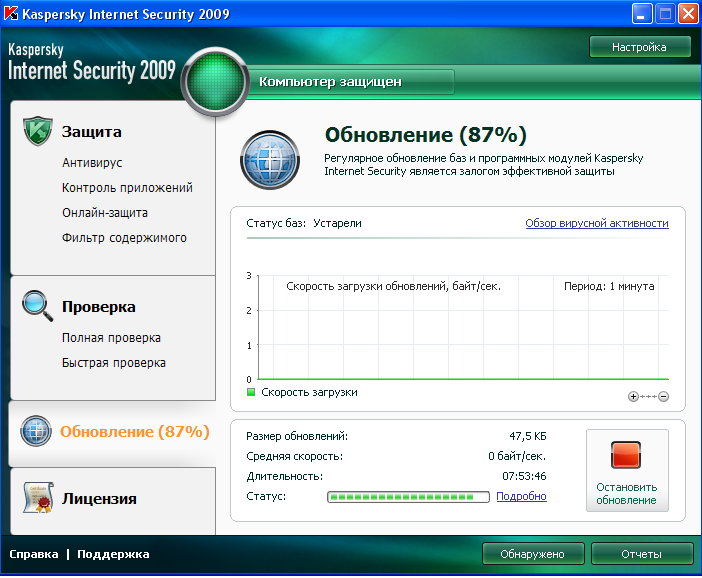
Task: Open the Настройка settings button
Action: coord(640,47)
